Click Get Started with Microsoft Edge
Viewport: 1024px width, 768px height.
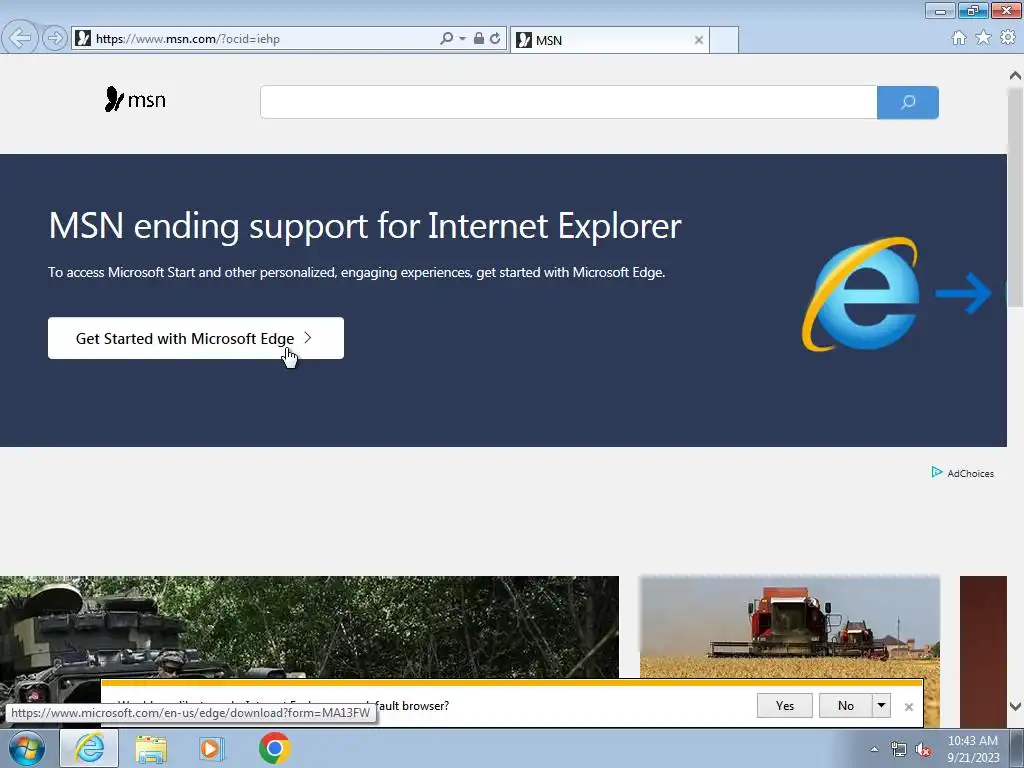pos(196,338)
